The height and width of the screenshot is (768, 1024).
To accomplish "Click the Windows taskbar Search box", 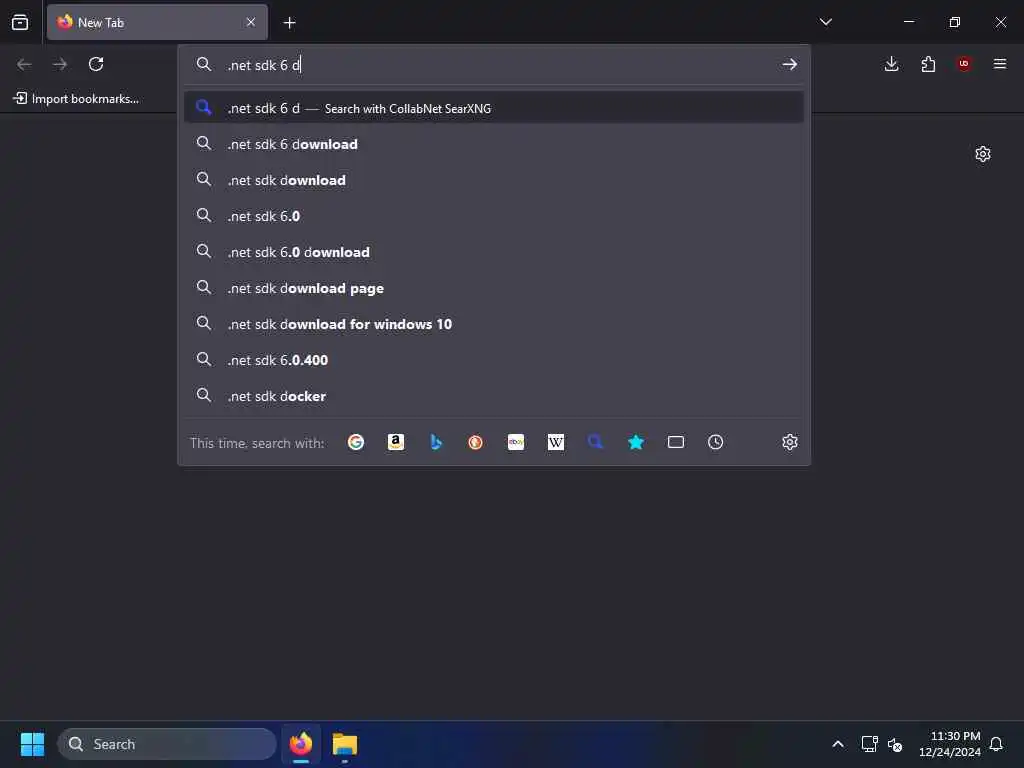I will 167,744.
